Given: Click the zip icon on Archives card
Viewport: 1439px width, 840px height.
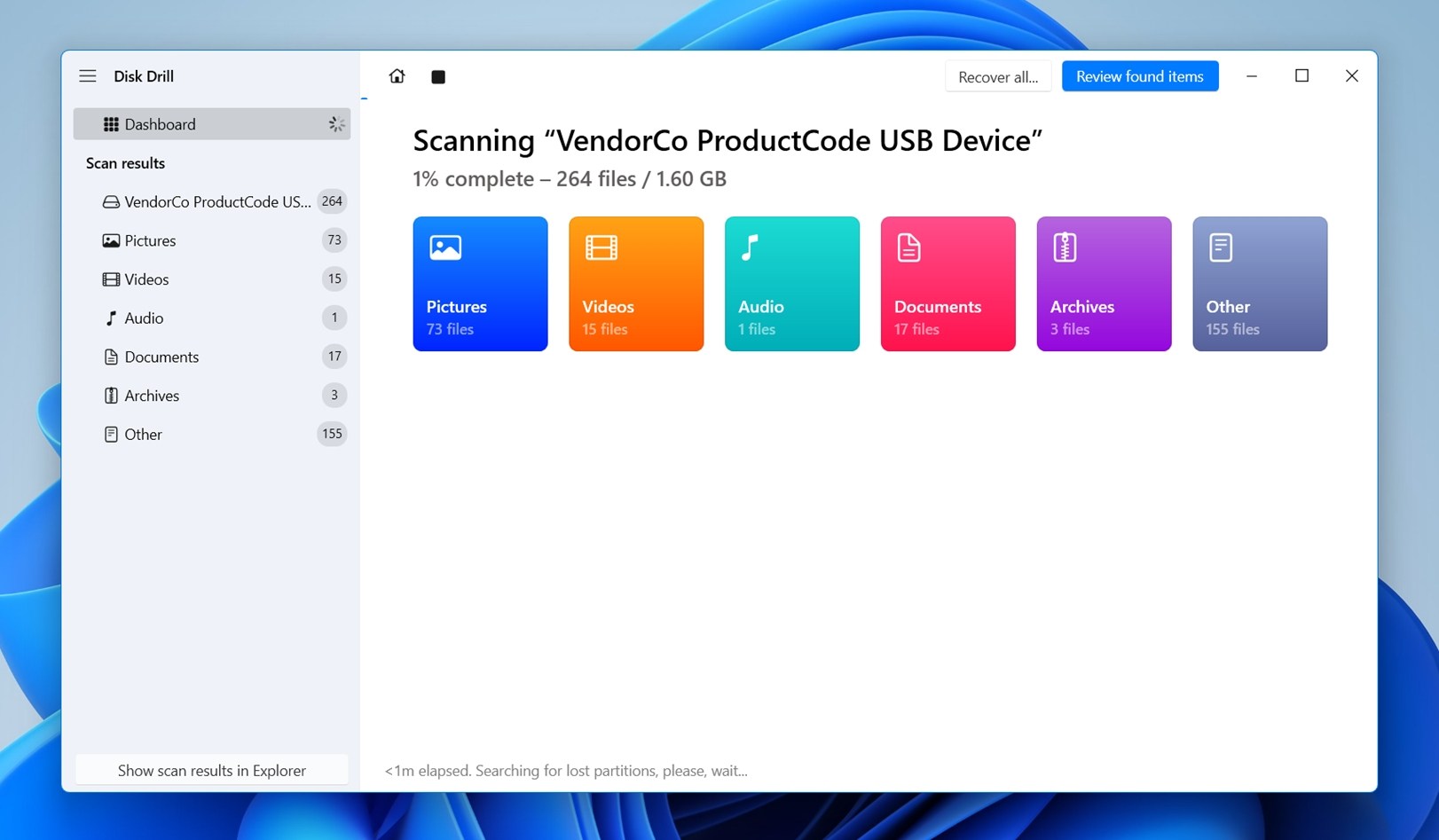Looking at the screenshot, I should click(x=1065, y=247).
